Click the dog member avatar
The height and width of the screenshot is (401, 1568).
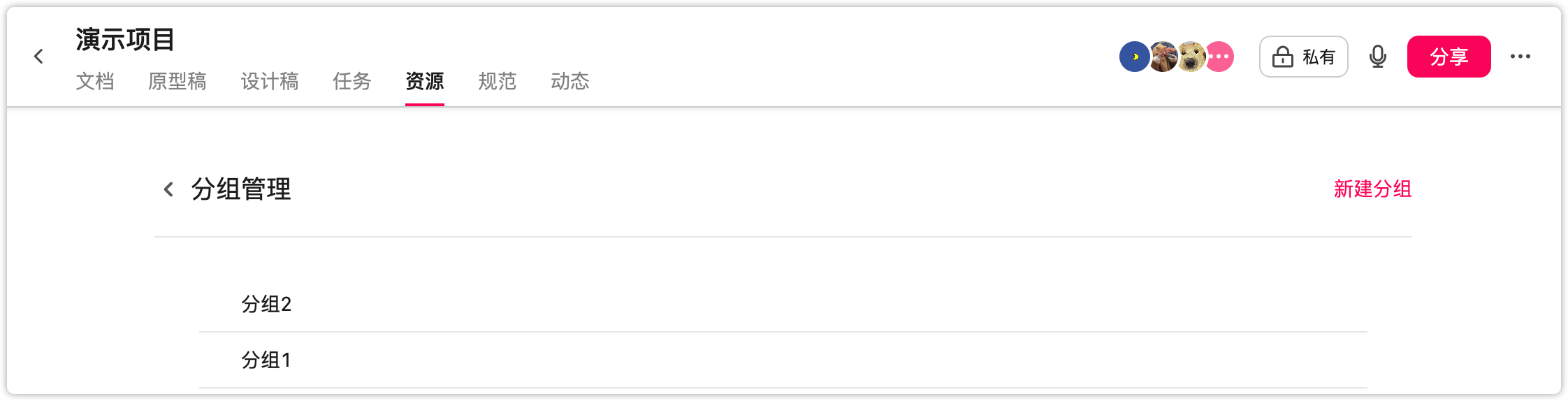(1191, 57)
